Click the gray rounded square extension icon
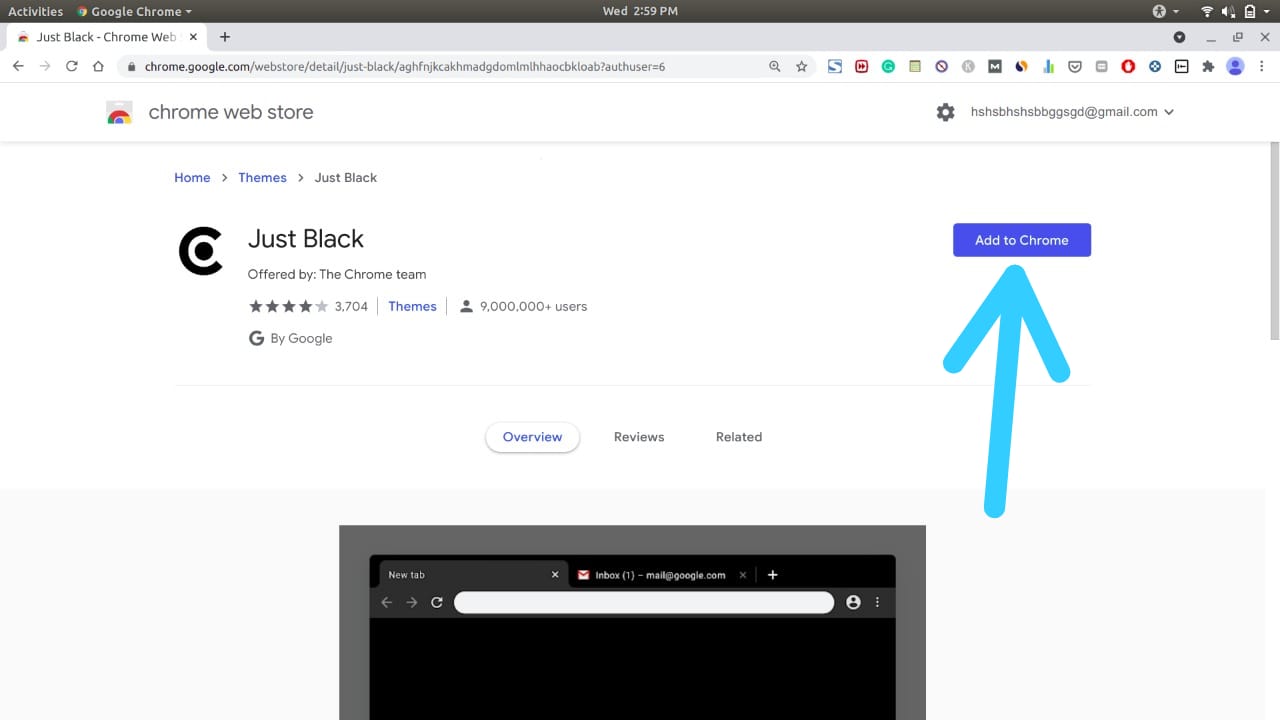Viewport: 1280px width, 720px height. (x=1101, y=66)
